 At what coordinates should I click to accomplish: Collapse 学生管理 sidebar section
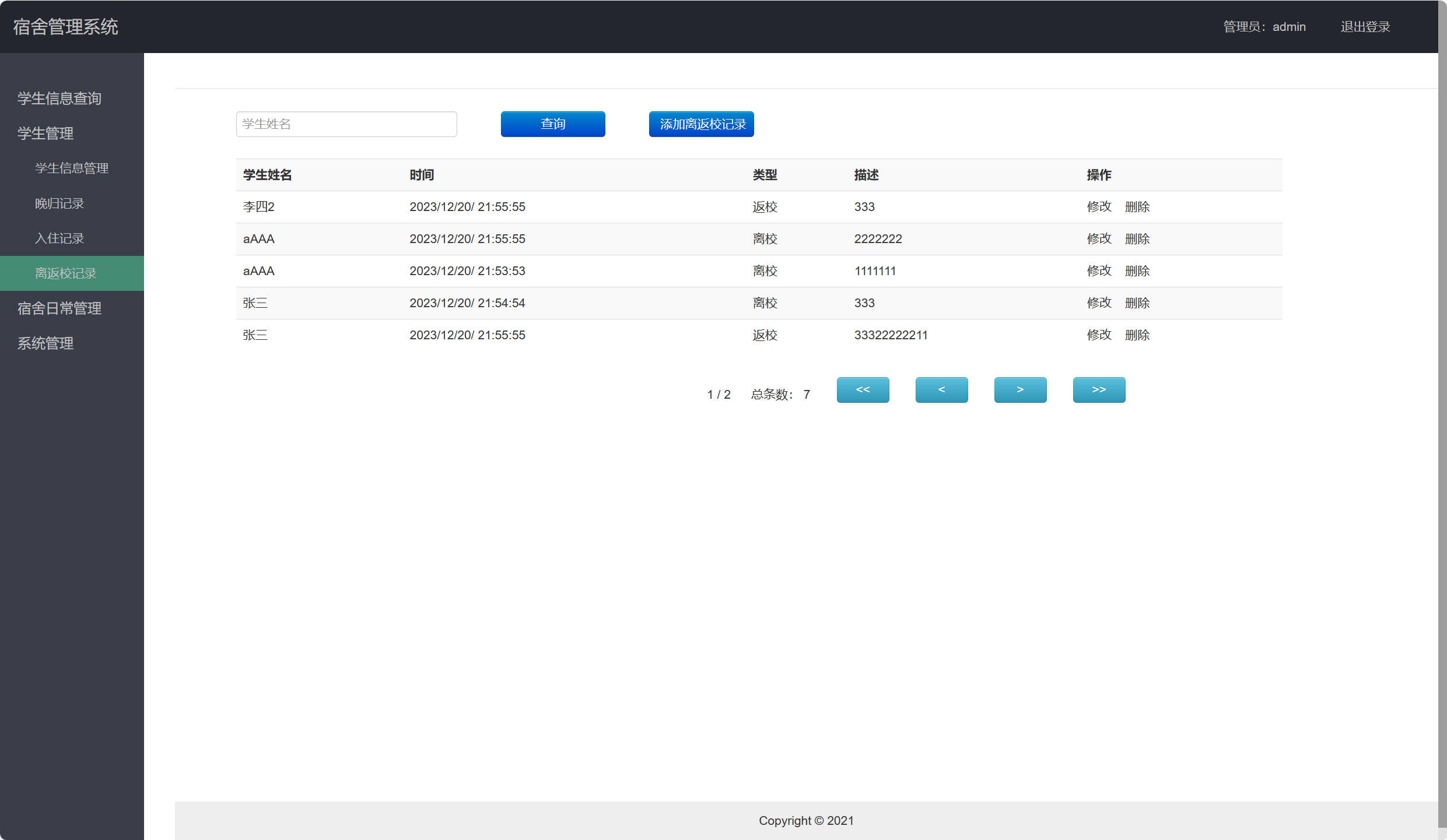45,133
